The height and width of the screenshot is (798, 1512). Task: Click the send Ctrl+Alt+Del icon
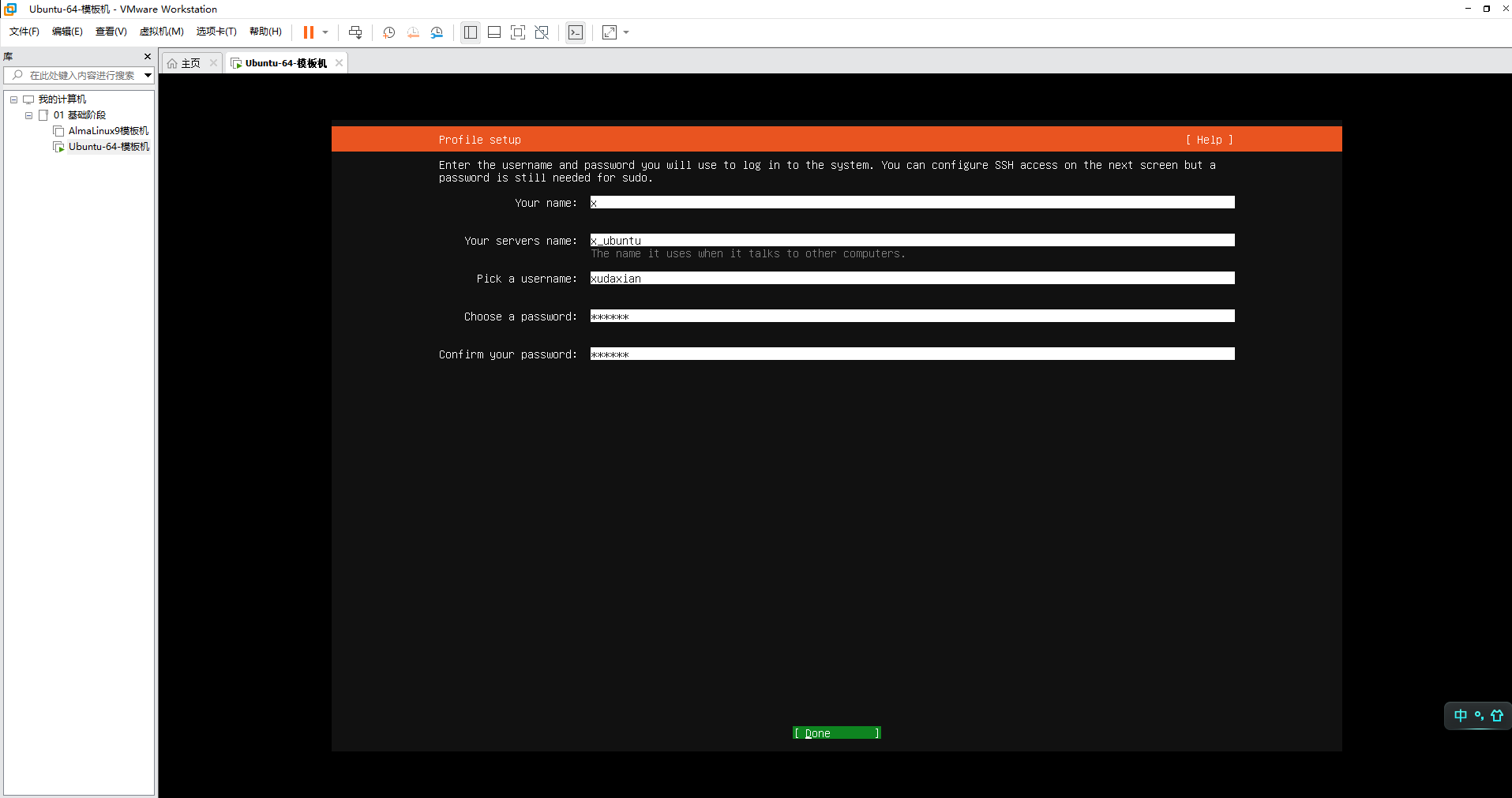pos(355,32)
